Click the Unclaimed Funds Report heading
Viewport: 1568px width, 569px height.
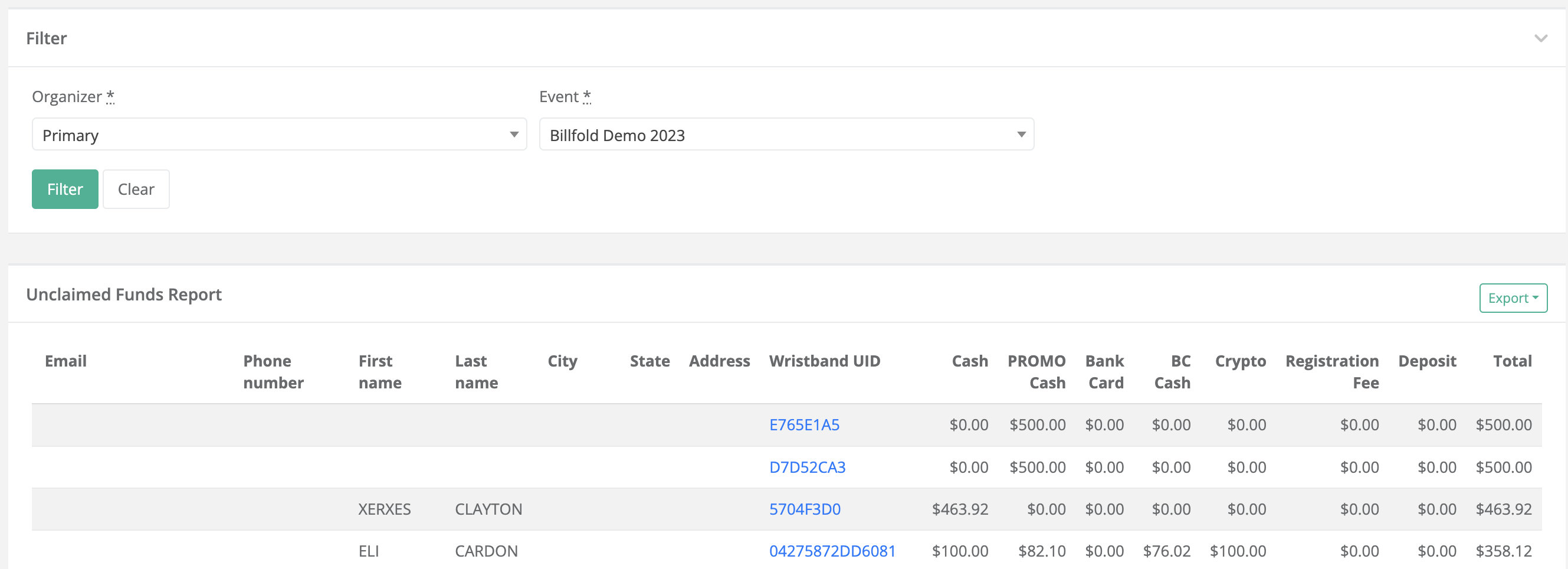(x=123, y=295)
